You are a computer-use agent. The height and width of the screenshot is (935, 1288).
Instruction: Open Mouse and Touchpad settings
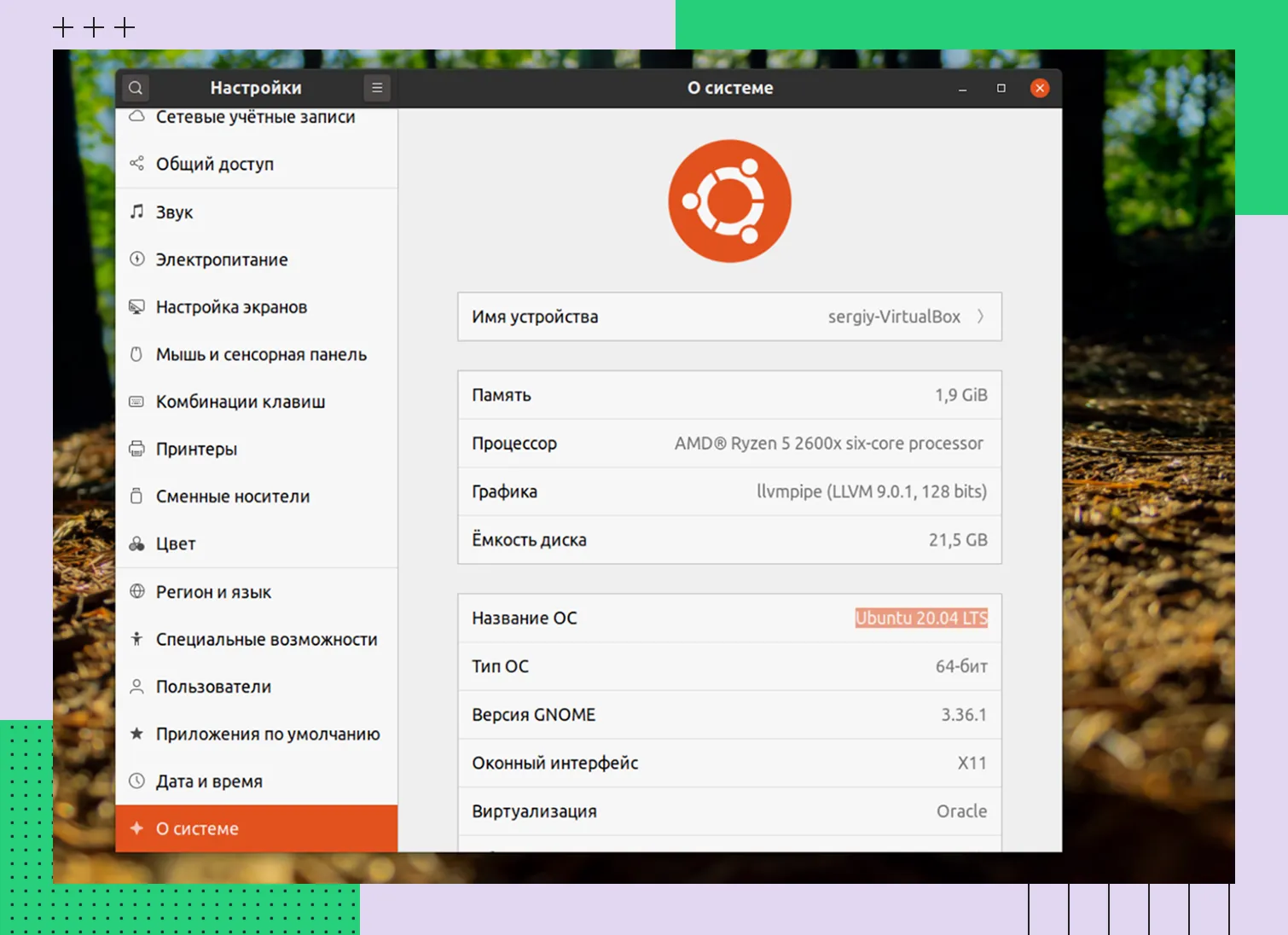click(261, 355)
